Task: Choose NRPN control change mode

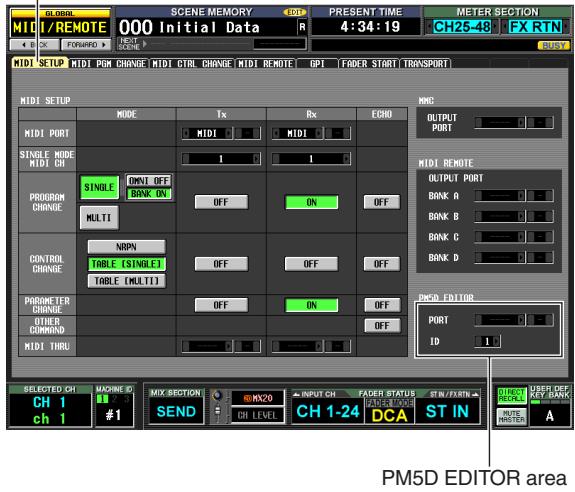Action: click(127, 247)
